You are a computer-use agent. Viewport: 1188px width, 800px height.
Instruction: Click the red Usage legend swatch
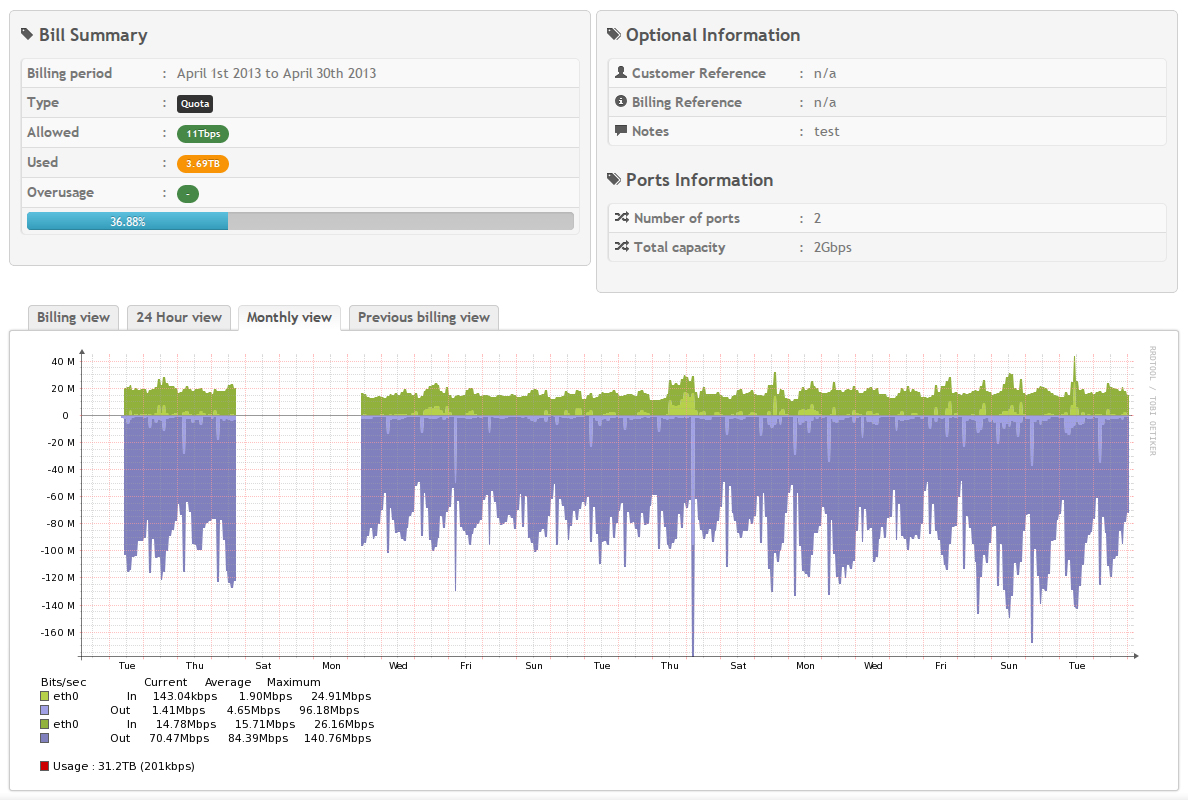44,767
